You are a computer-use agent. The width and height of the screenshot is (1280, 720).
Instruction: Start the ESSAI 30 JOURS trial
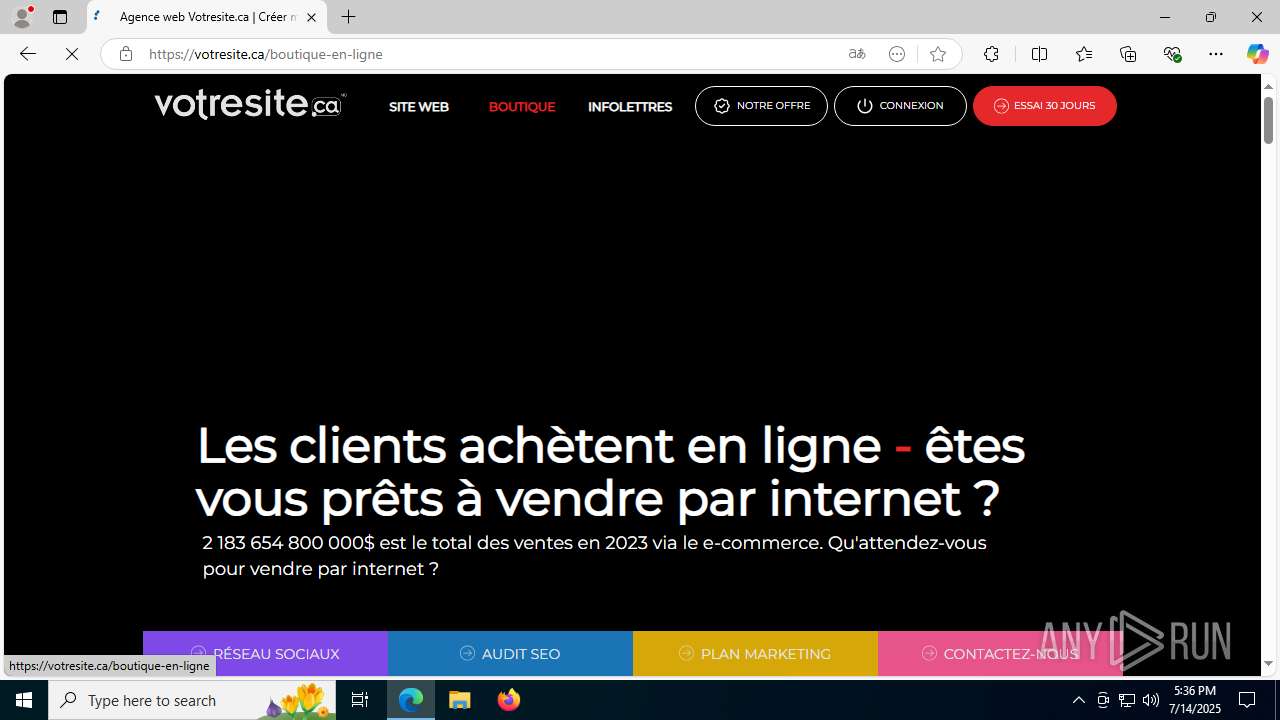[1045, 106]
